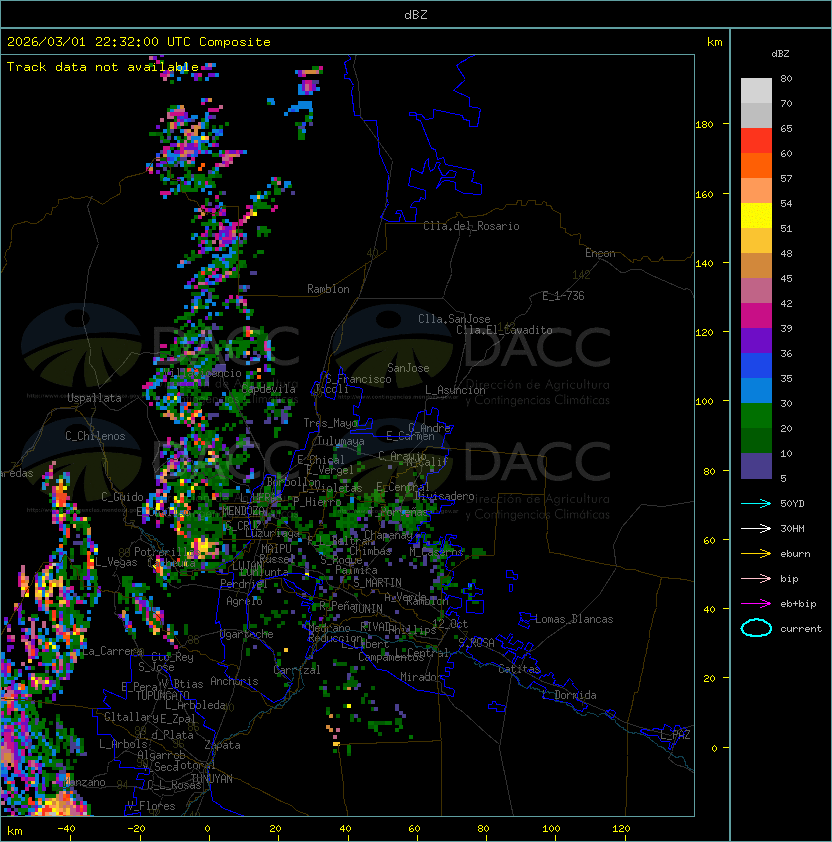Image resolution: width=832 pixels, height=842 pixels.
Task: Click the 'Capdevila' map label
Action: (268, 389)
